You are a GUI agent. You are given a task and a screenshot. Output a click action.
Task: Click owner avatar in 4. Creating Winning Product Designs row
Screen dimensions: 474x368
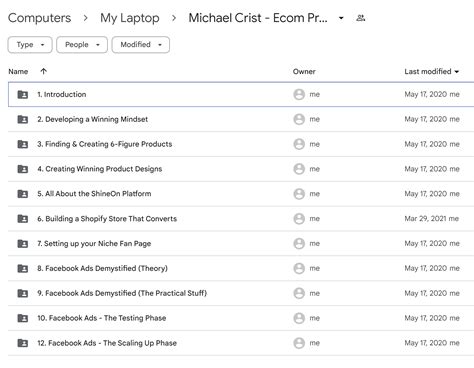click(299, 169)
